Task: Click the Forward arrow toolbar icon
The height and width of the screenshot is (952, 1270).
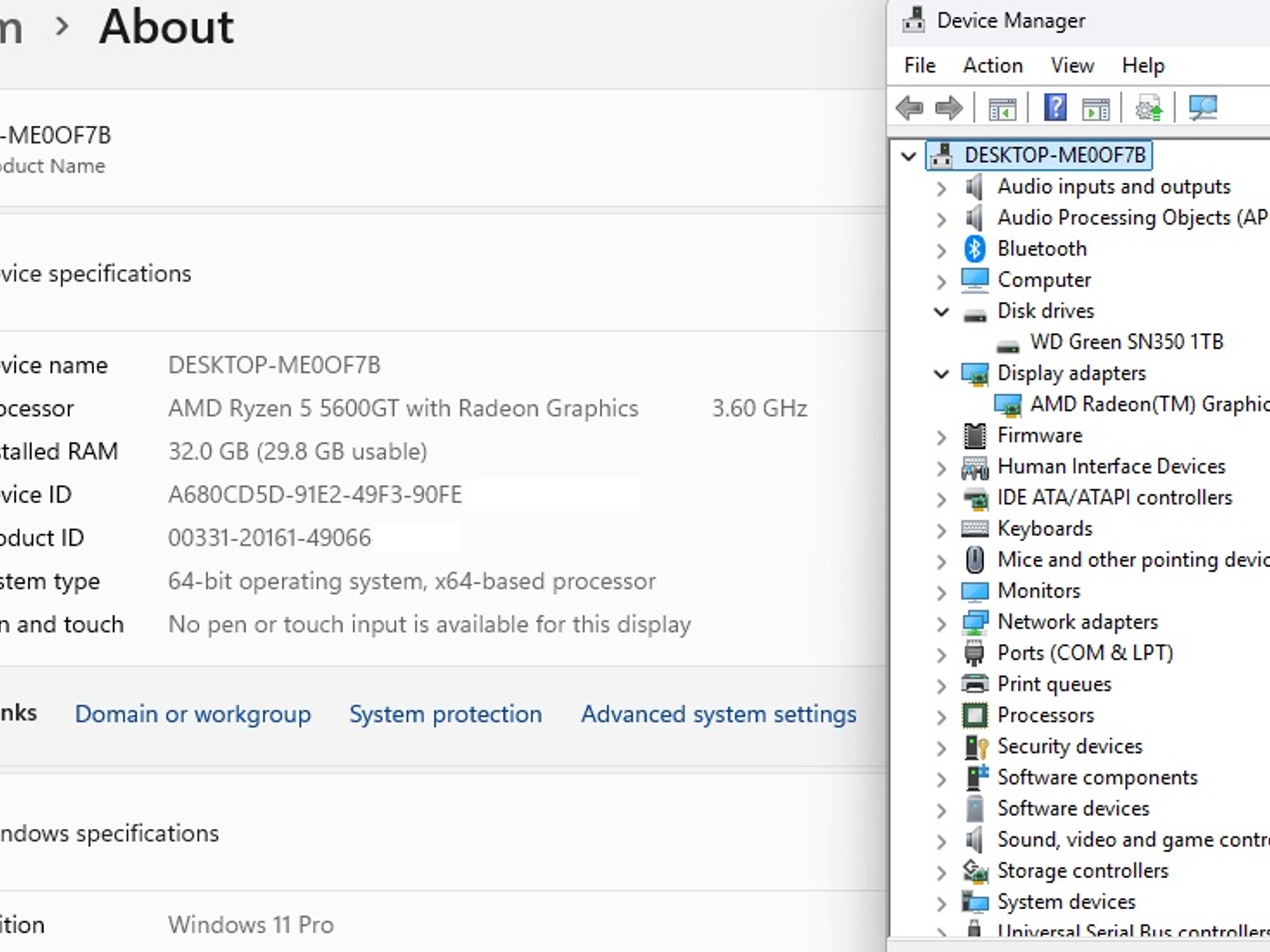Action: pos(949,108)
